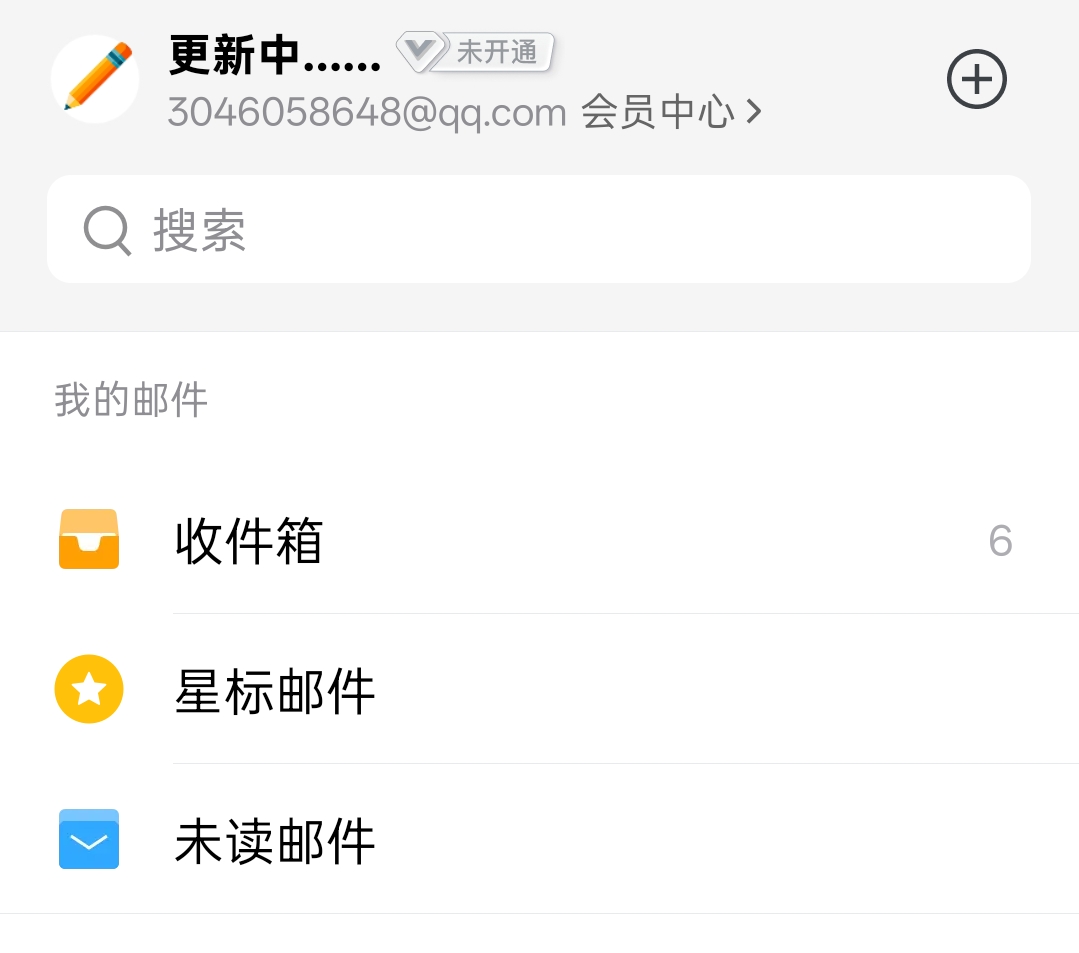Click the magnifying glass search icon
Viewport: 1079px width, 953px height.
pyautogui.click(x=107, y=231)
